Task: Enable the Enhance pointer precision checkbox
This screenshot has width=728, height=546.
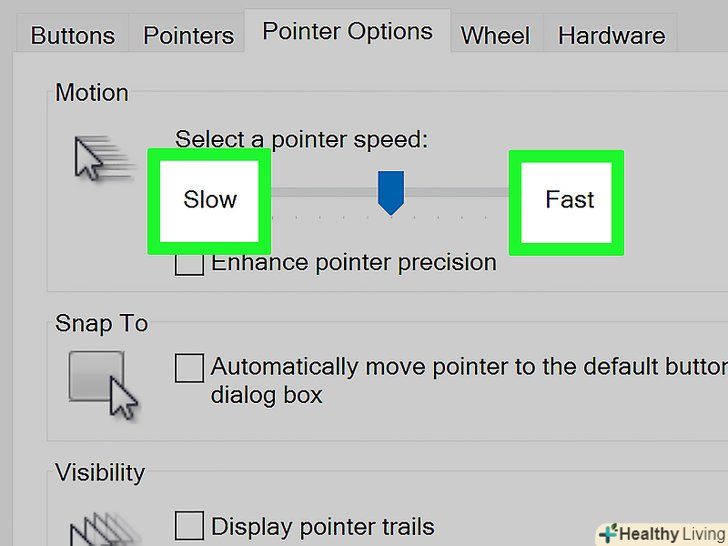Action: (188, 265)
